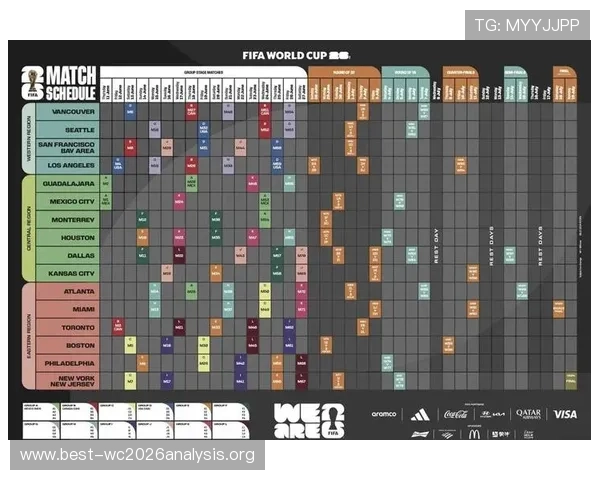Click the San Francisco Bay Area label
Viewport: 600px width, 480px height.
tap(68, 147)
